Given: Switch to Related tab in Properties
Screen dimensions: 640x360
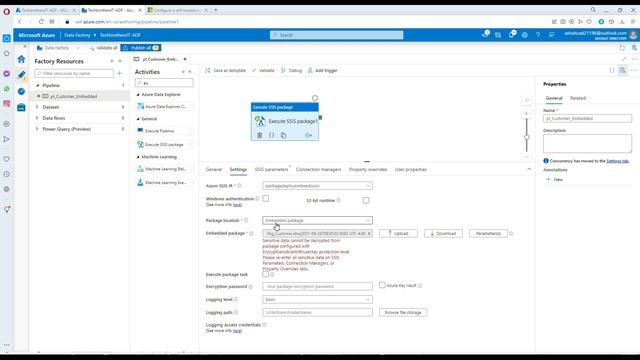Looking at the screenshot, I should (578, 98).
